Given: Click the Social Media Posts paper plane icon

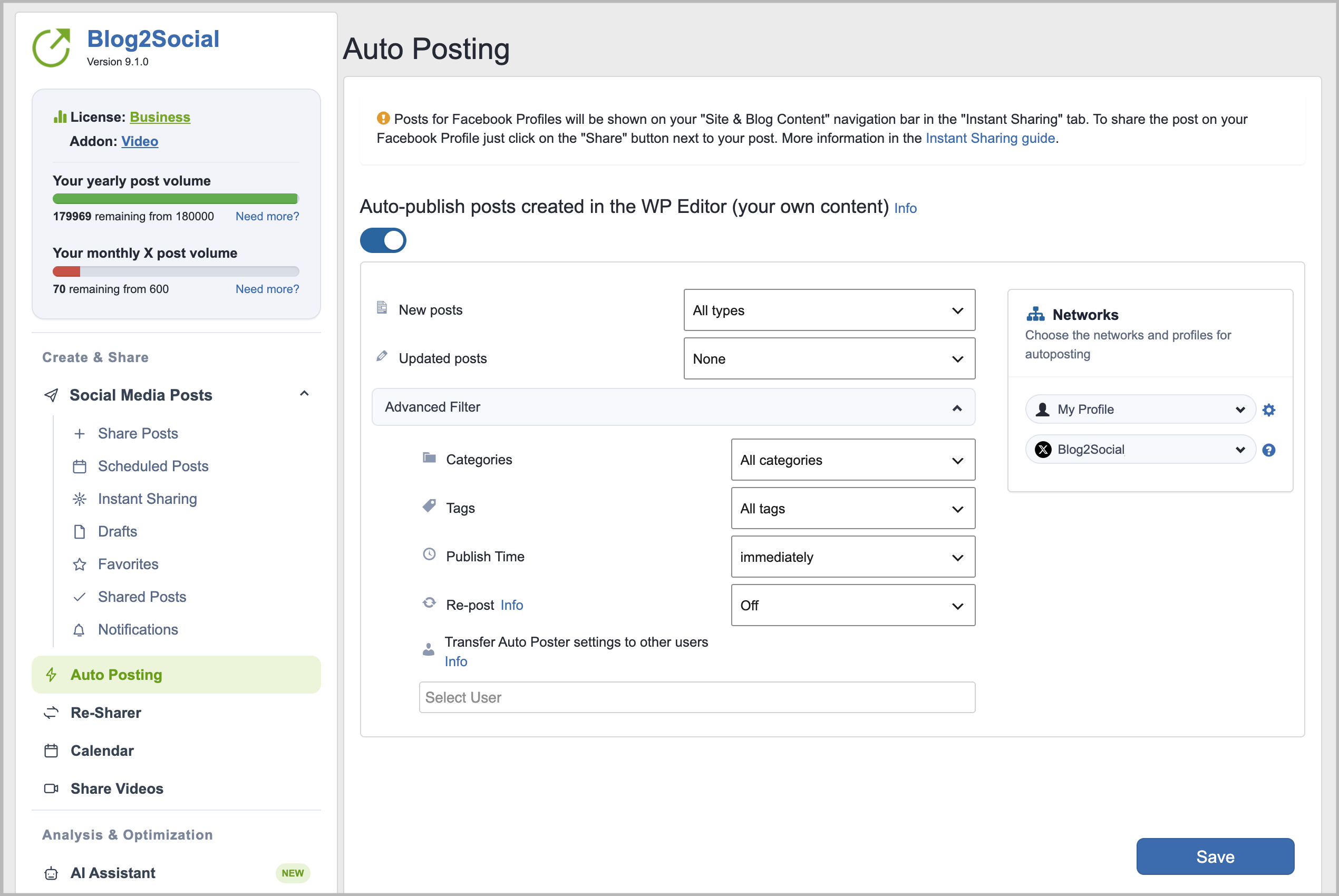Looking at the screenshot, I should click(x=51, y=395).
